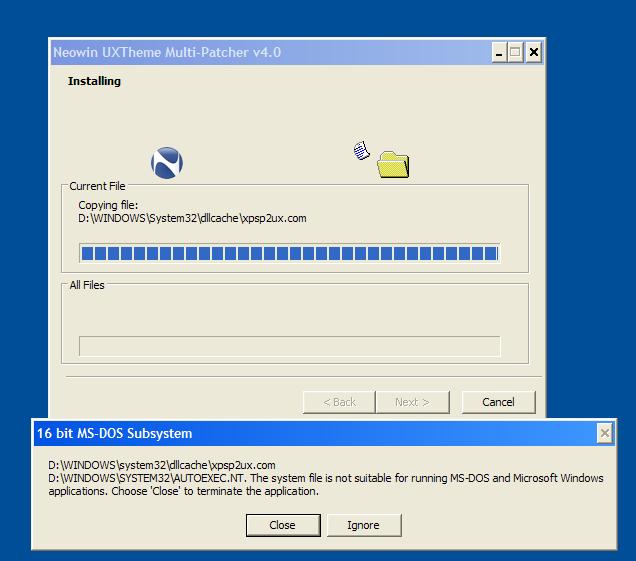The image size is (636, 561).
Task: Click the maximize button of the patcher window
Action: pyautogui.click(x=515, y=52)
